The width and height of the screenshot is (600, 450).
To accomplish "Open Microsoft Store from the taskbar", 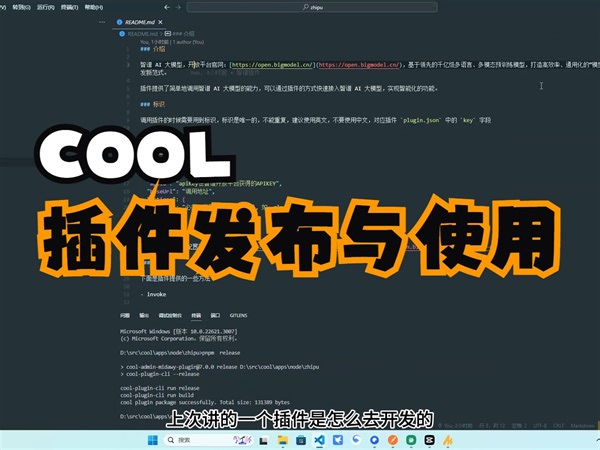I will [x=301, y=440].
